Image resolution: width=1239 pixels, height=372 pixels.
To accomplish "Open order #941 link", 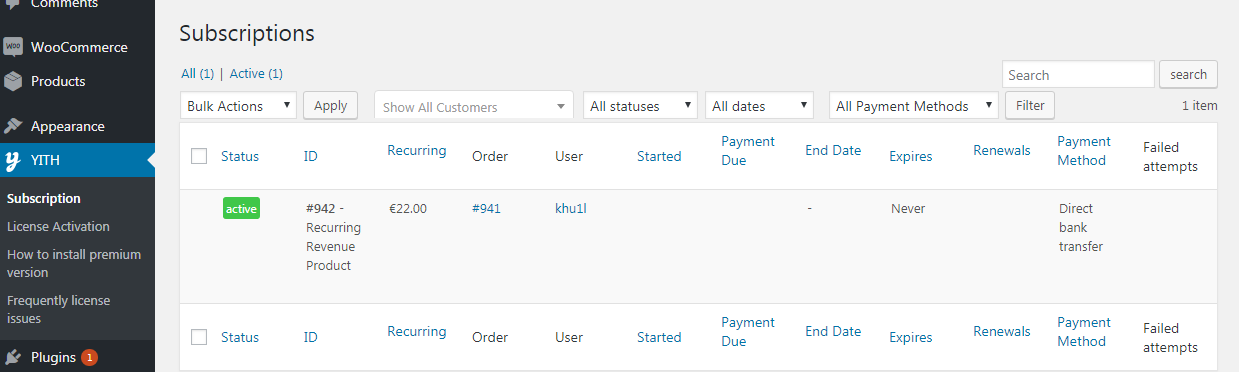I will pyautogui.click(x=486, y=208).
